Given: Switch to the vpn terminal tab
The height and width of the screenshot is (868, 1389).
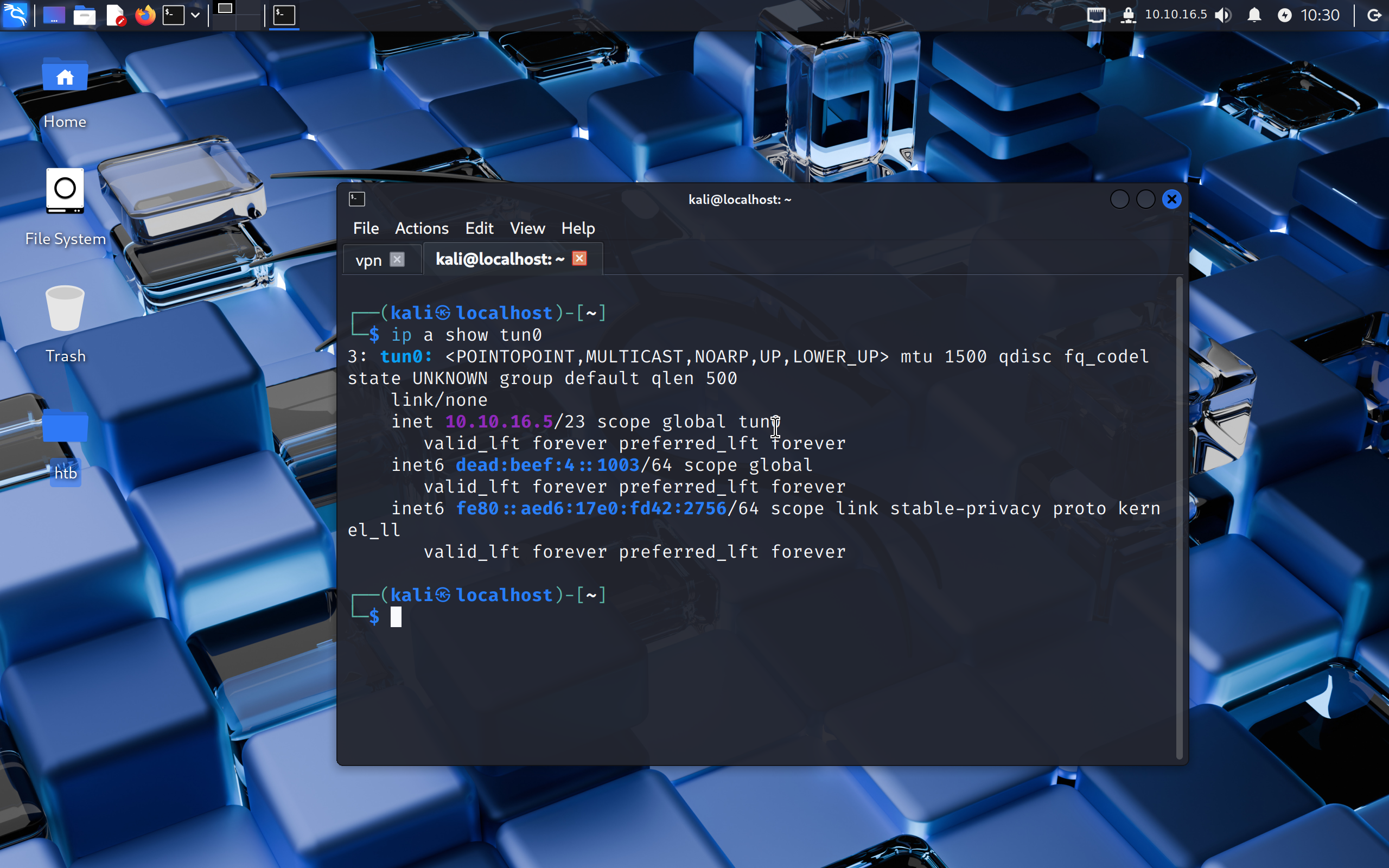Looking at the screenshot, I should tap(368, 260).
